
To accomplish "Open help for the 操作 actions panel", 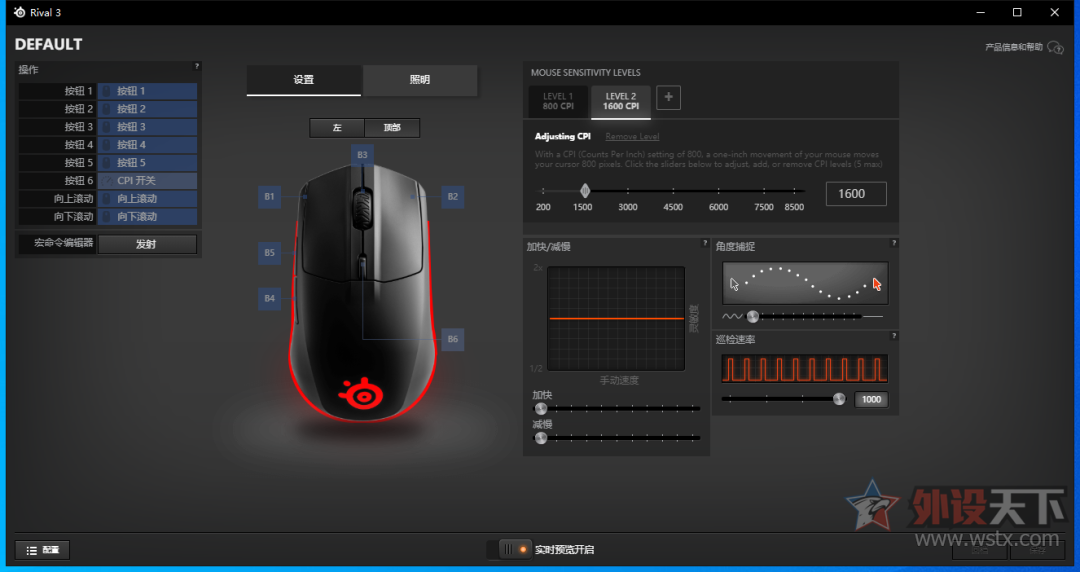I will 196,66.
